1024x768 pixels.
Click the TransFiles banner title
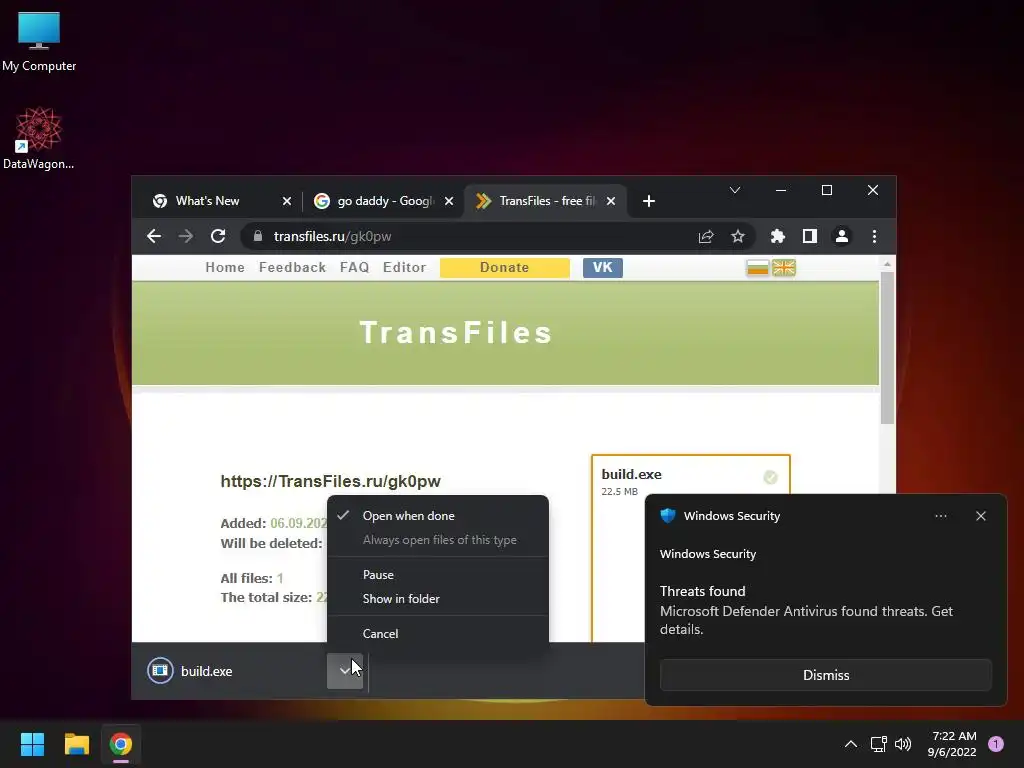(456, 332)
